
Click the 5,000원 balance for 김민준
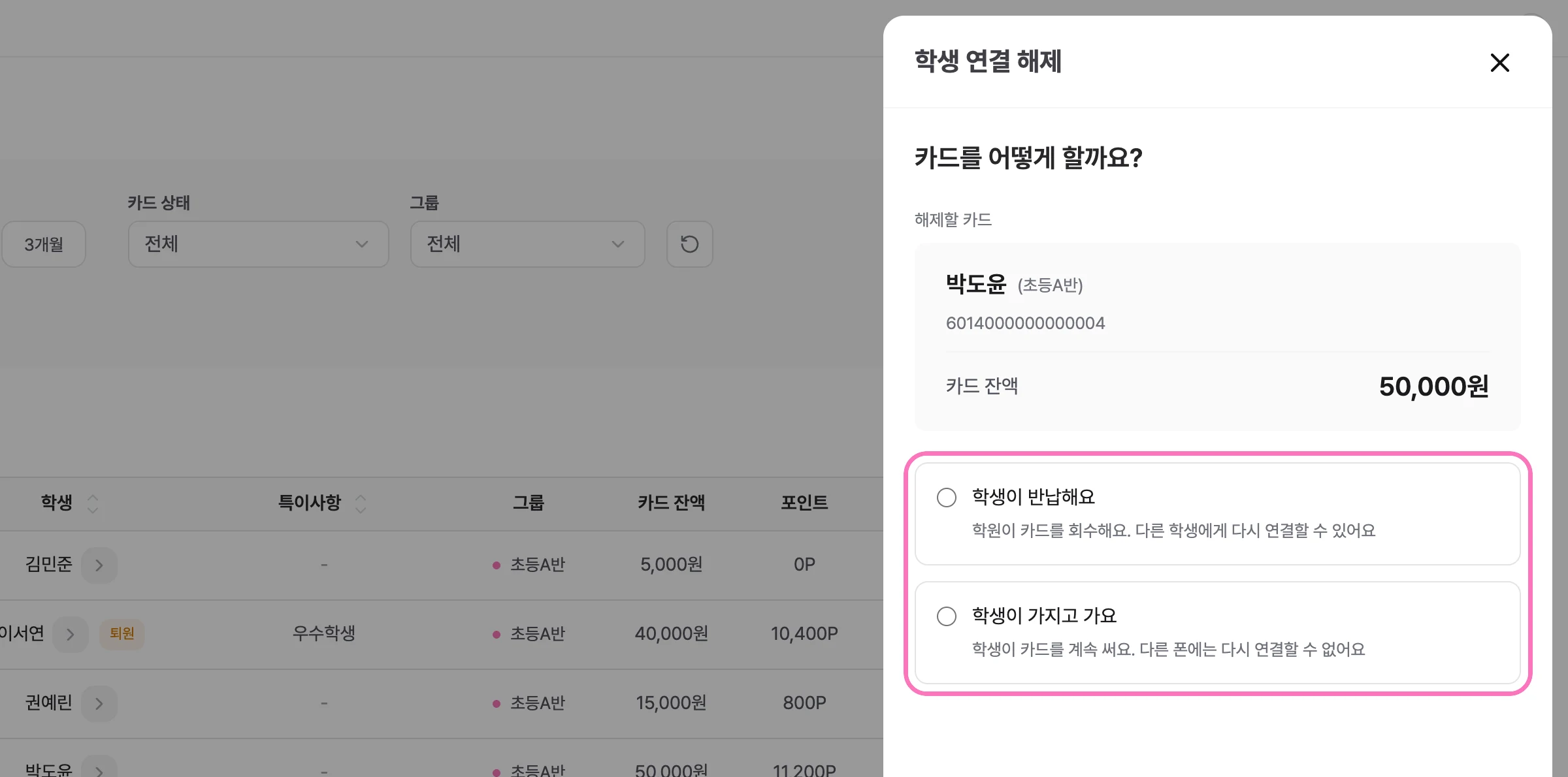pos(672,564)
